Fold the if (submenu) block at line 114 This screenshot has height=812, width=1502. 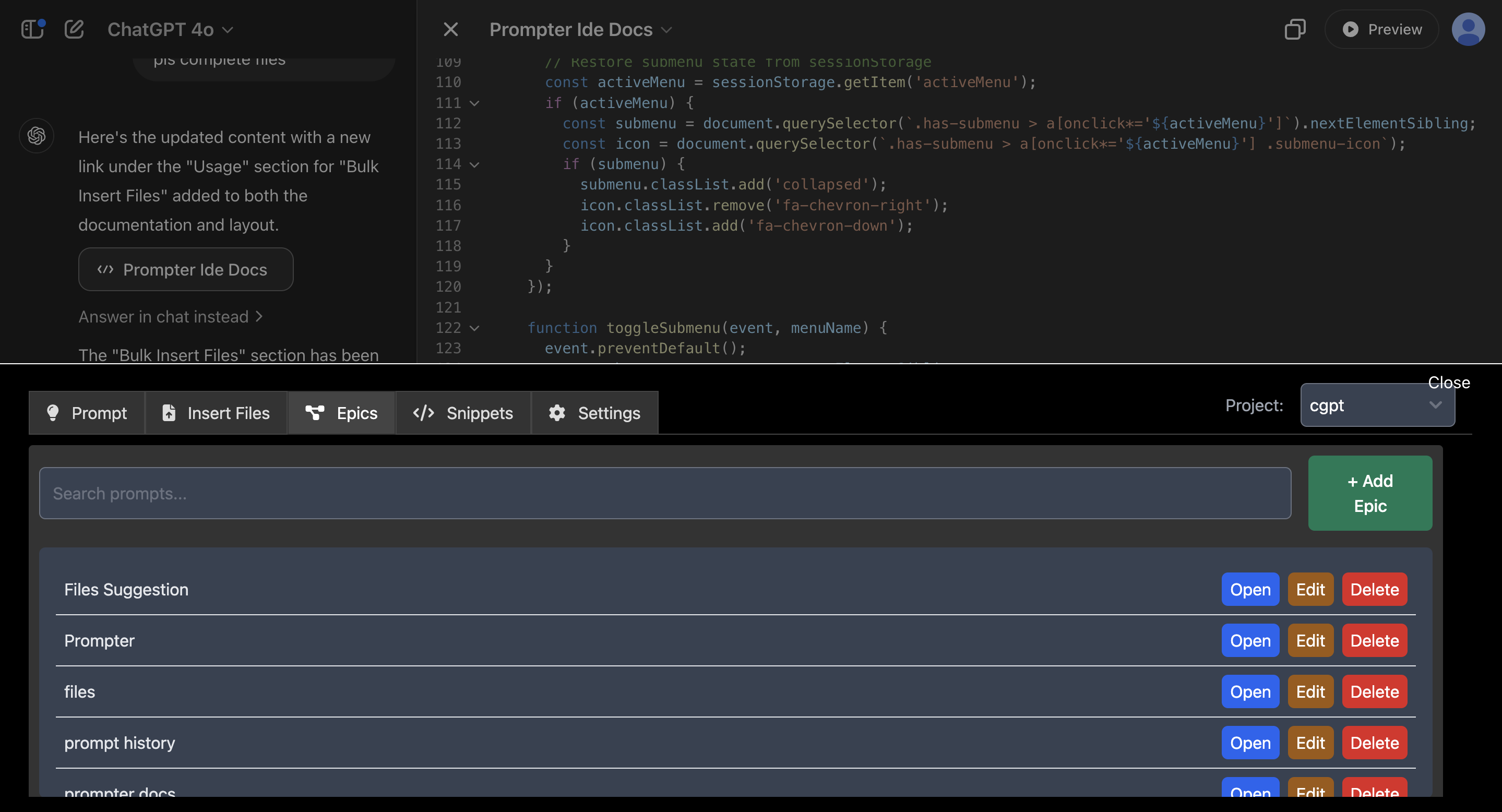click(x=474, y=164)
